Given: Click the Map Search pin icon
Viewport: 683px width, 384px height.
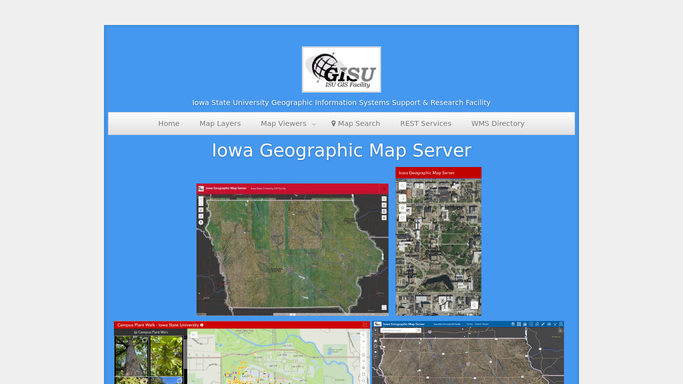Looking at the screenshot, I should point(333,124).
